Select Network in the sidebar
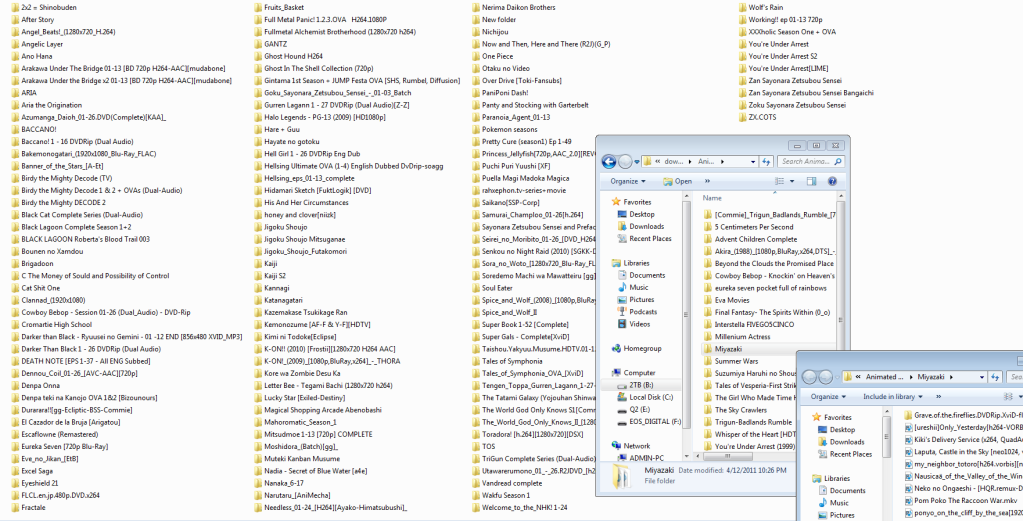 tap(630, 446)
